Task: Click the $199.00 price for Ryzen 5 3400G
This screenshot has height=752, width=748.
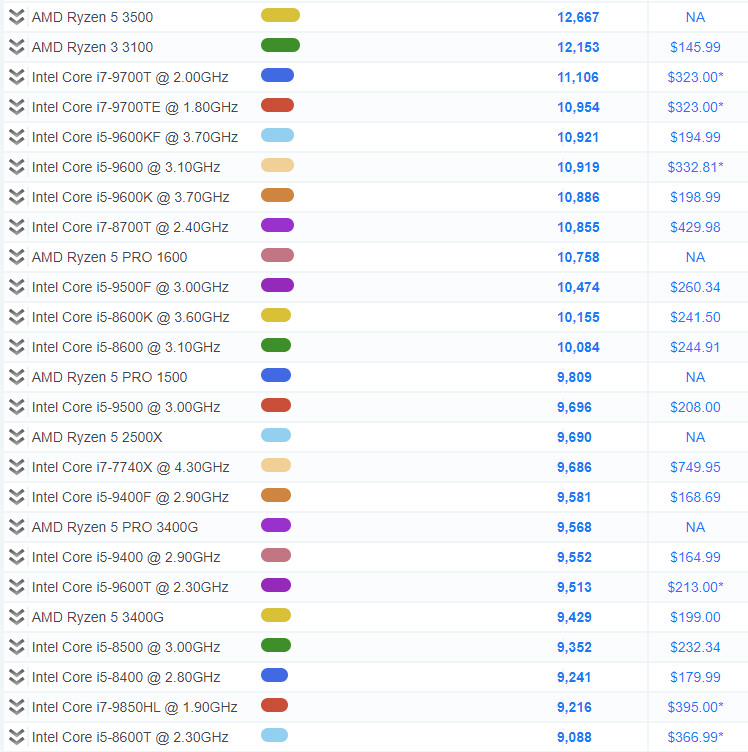Action: coord(695,617)
